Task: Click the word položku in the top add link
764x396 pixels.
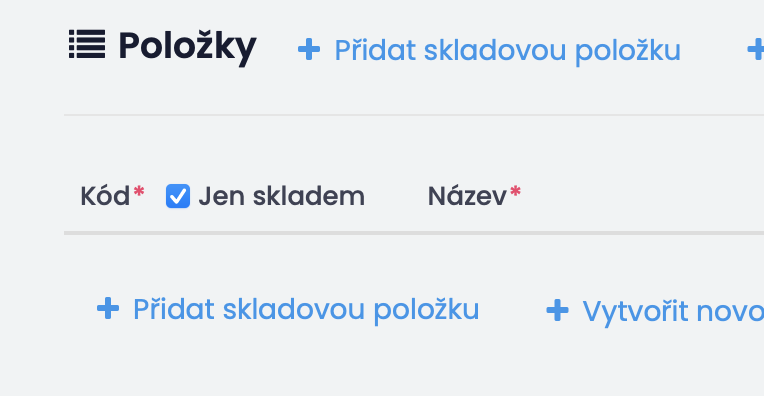Action: (628, 51)
